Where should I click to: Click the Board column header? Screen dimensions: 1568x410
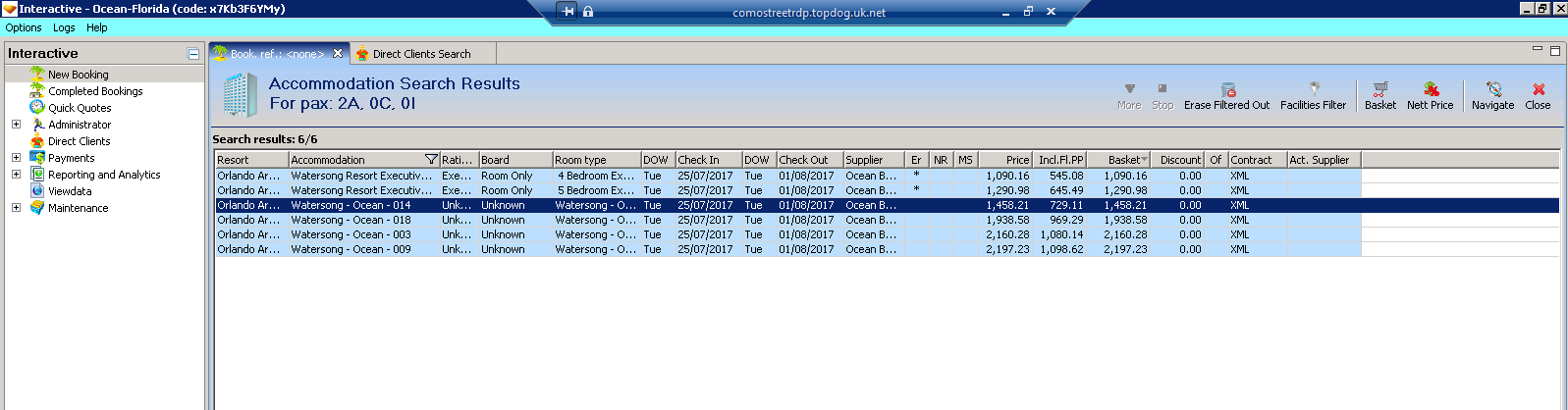click(515, 159)
